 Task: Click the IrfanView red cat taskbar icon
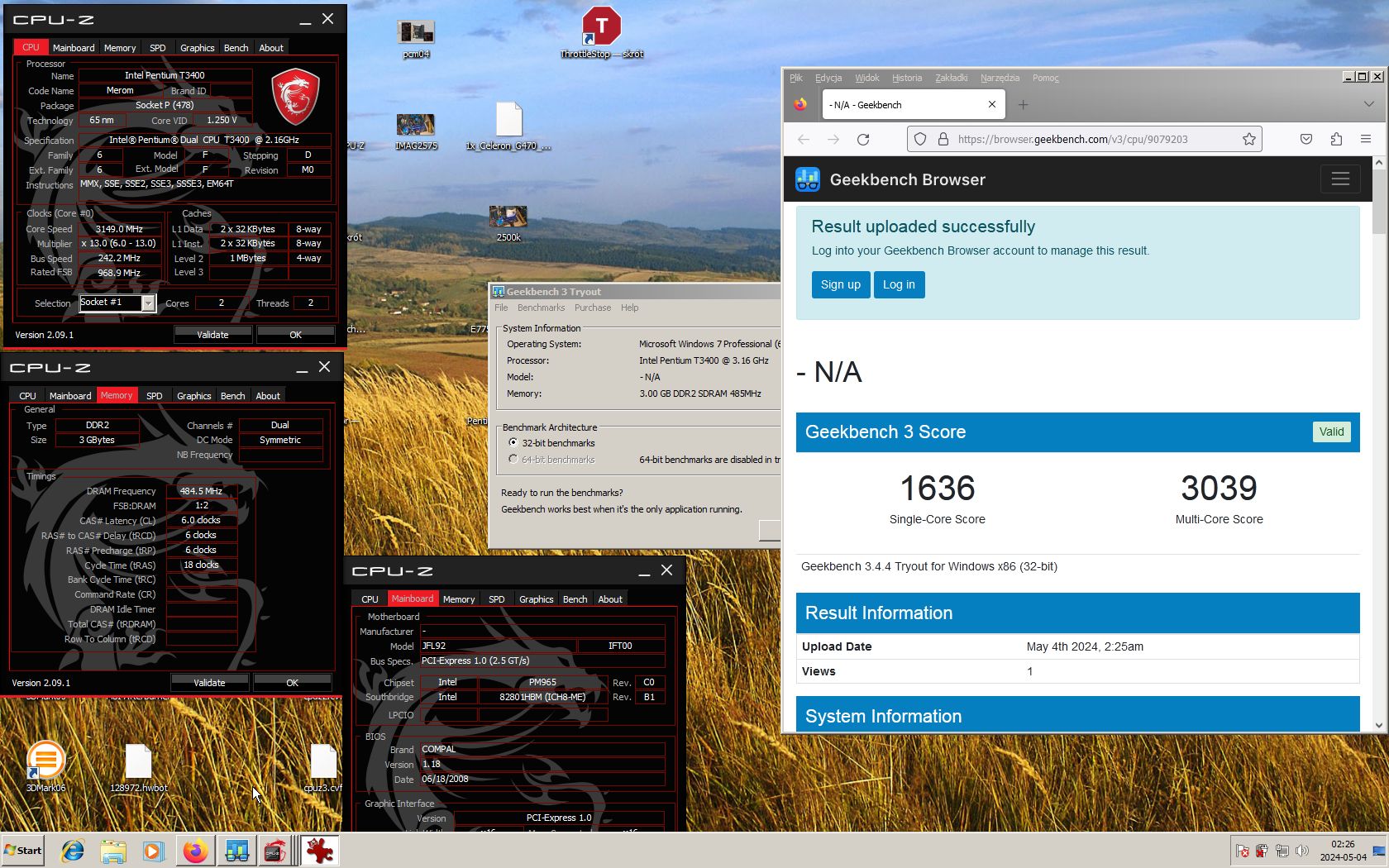coord(319,851)
